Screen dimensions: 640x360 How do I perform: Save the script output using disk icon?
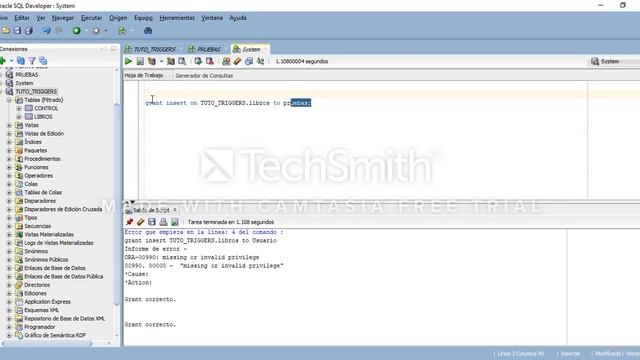[x=152, y=222]
